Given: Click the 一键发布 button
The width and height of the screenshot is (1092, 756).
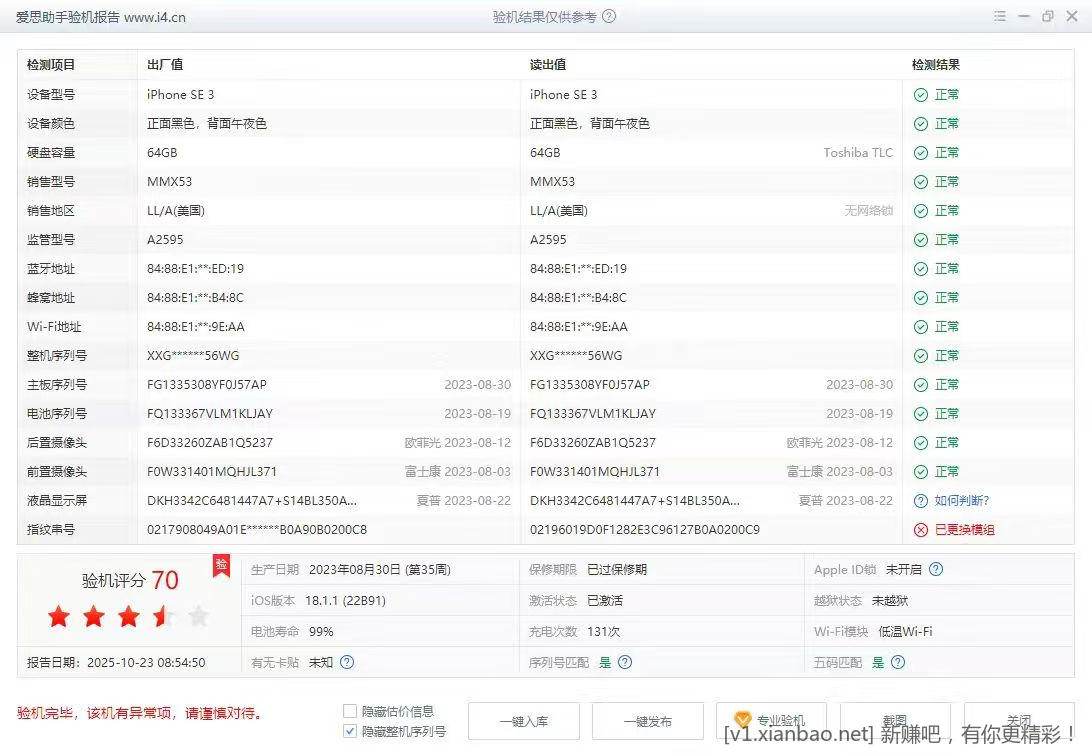Looking at the screenshot, I should coord(646,720).
